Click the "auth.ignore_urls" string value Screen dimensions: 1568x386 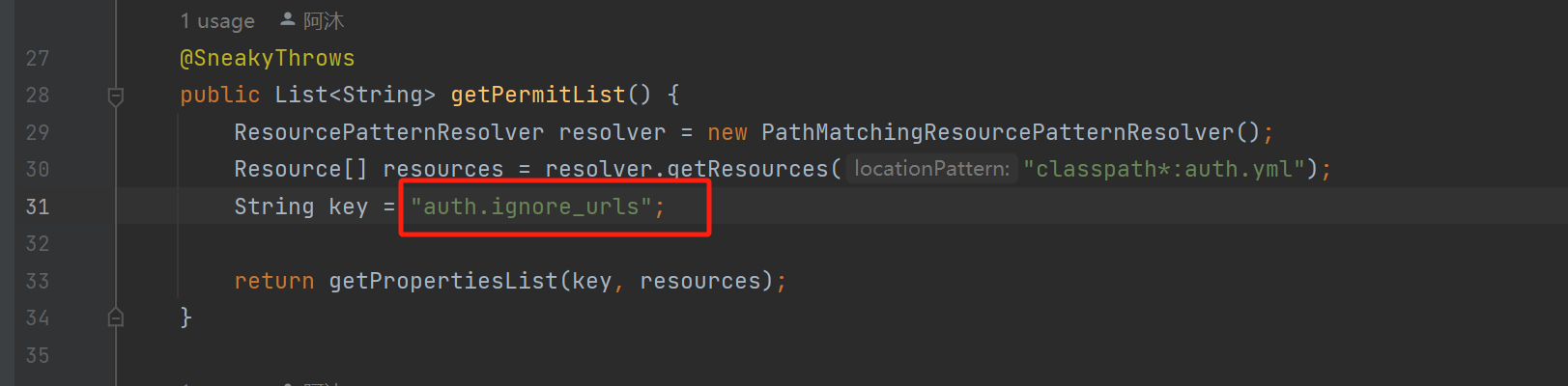point(531,207)
